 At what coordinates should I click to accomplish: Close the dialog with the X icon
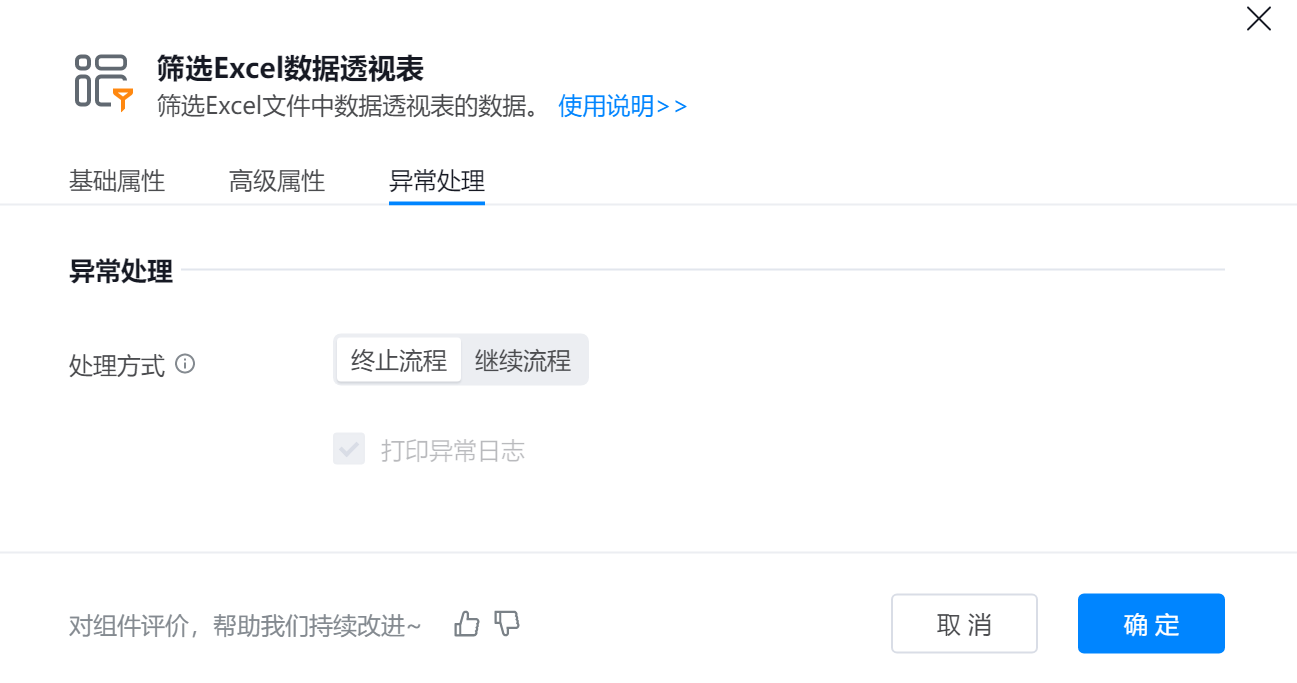click(1258, 19)
